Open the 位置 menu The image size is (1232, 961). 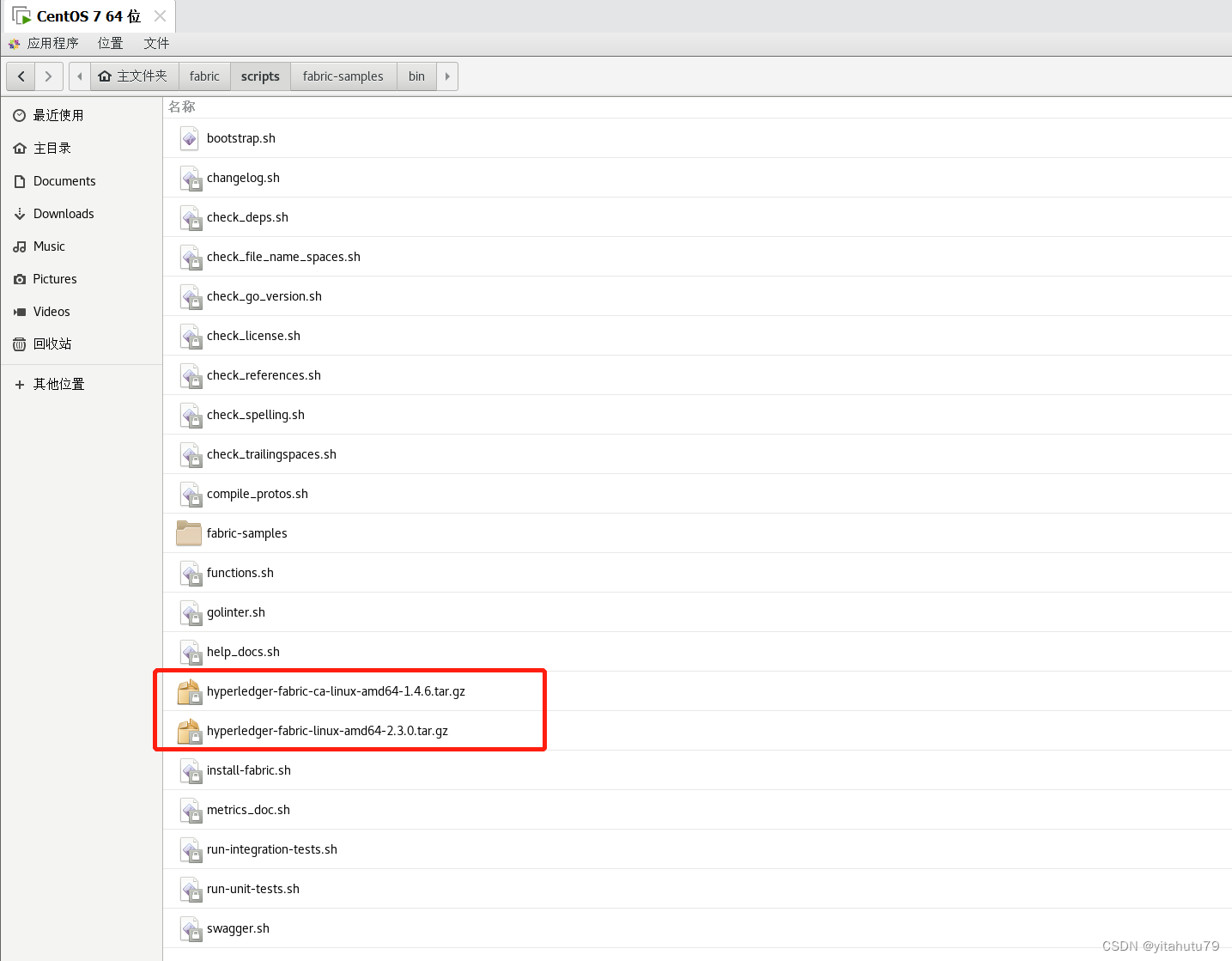(111, 43)
